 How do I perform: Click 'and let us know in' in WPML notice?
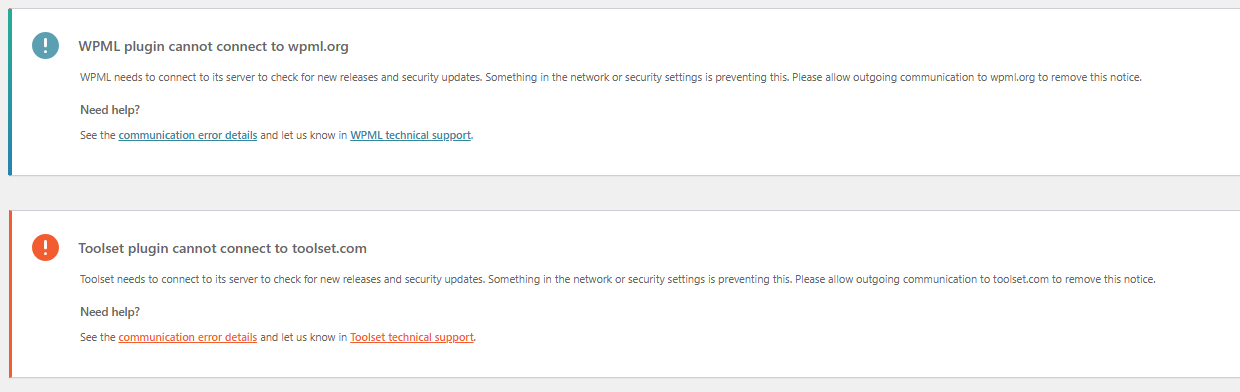(304, 135)
